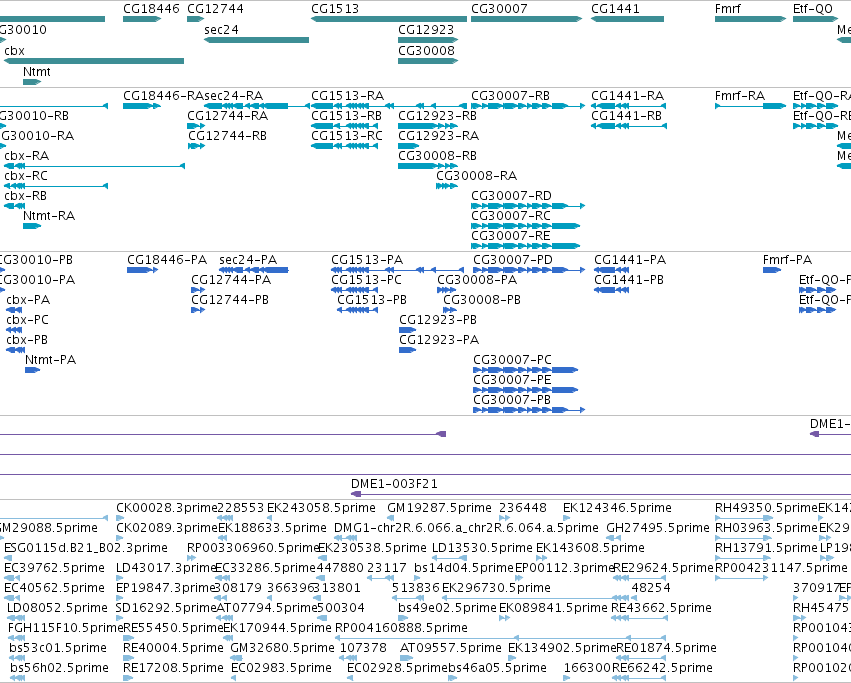The height and width of the screenshot is (683, 851).
Task: Click EST RE43662.5prime
Action: 661,608
